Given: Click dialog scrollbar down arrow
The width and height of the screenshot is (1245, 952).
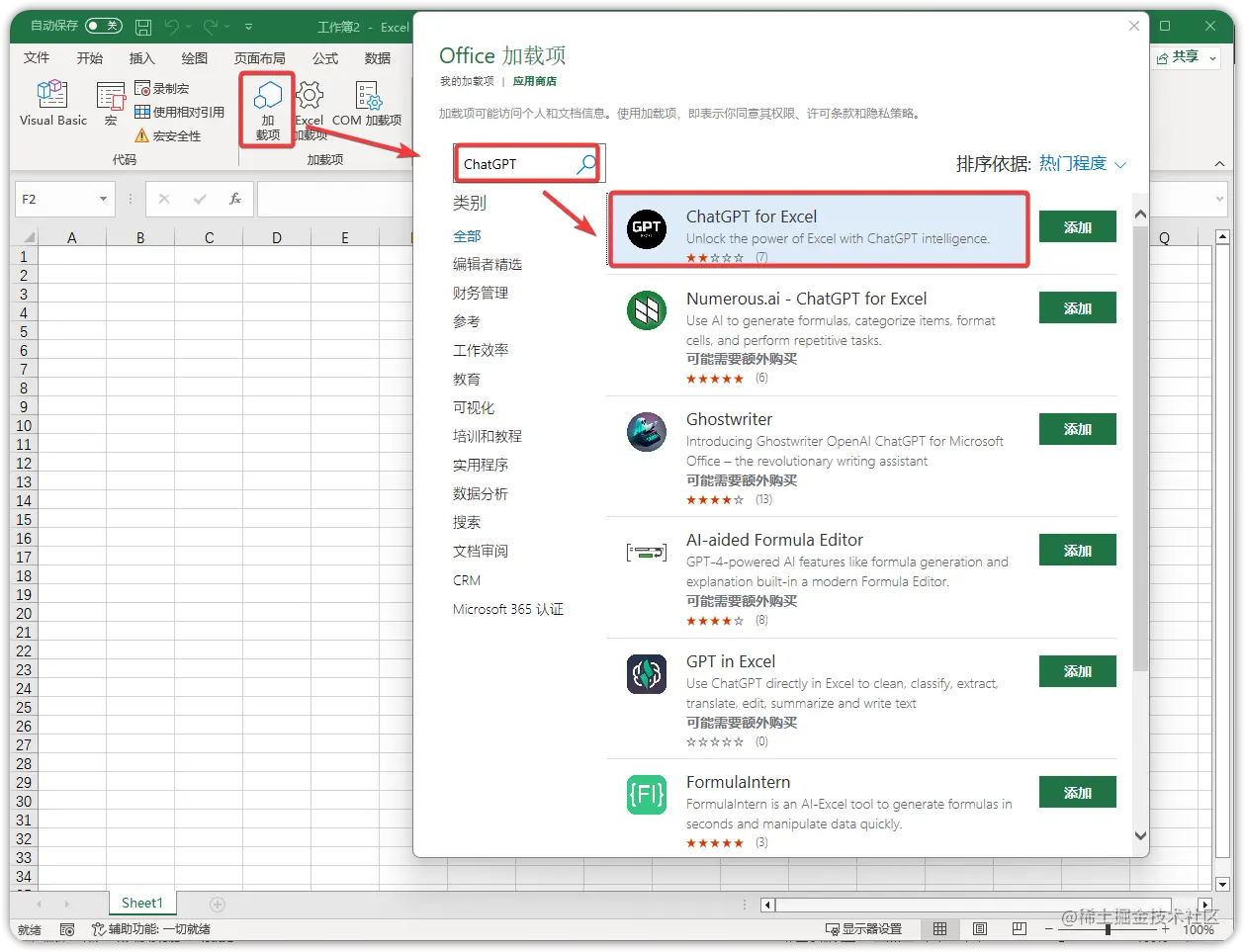Looking at the screenshot, I should [x=1140, y=835].
